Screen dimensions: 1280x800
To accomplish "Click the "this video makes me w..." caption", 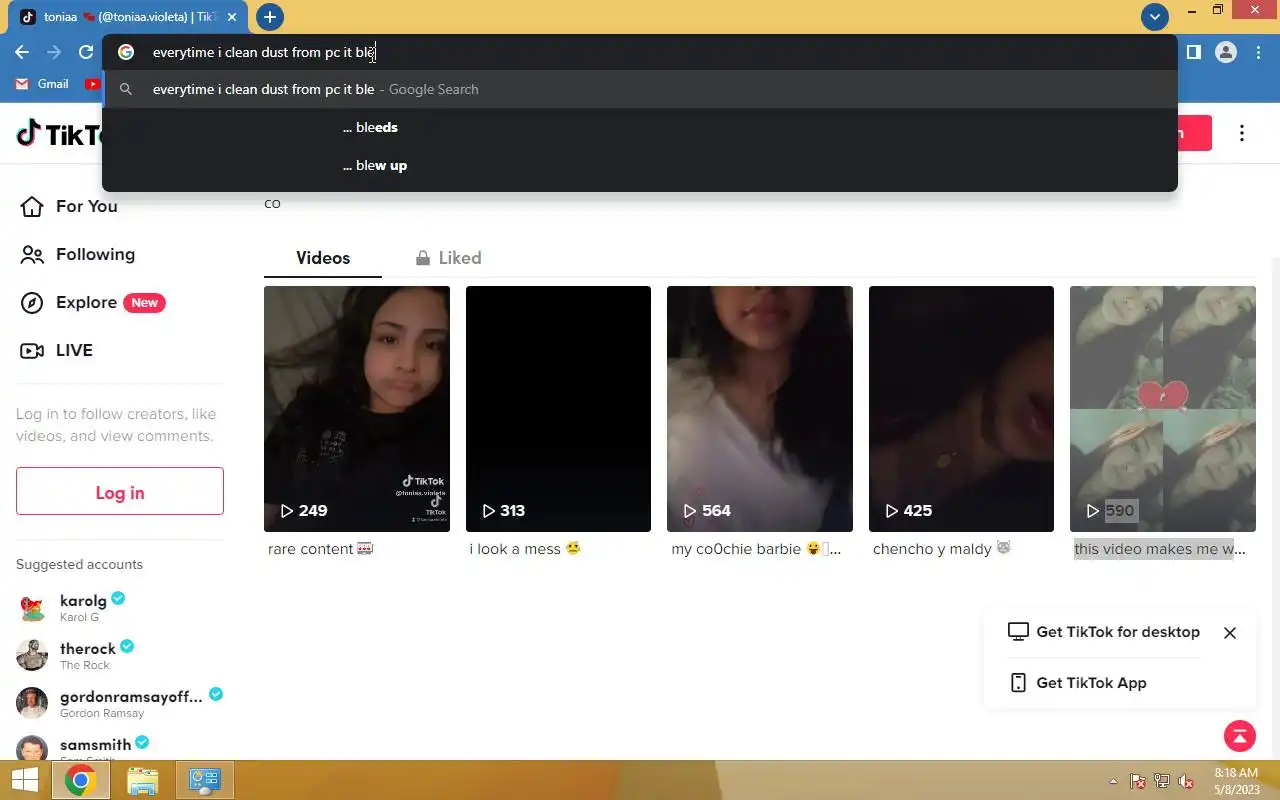I will pyautogui.click(x=1160, y=549).
